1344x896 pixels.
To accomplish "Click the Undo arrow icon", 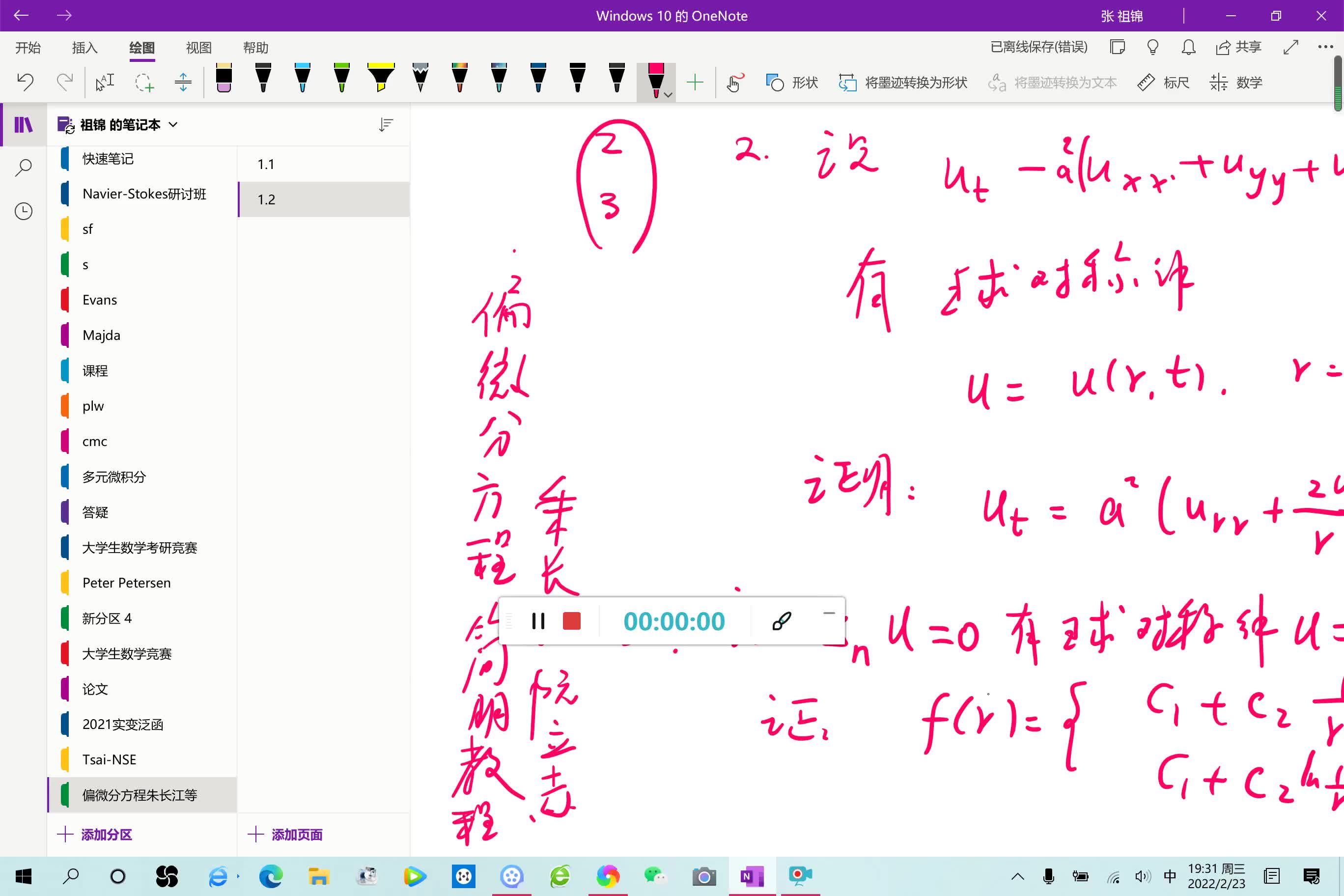I will click(25, 83).
